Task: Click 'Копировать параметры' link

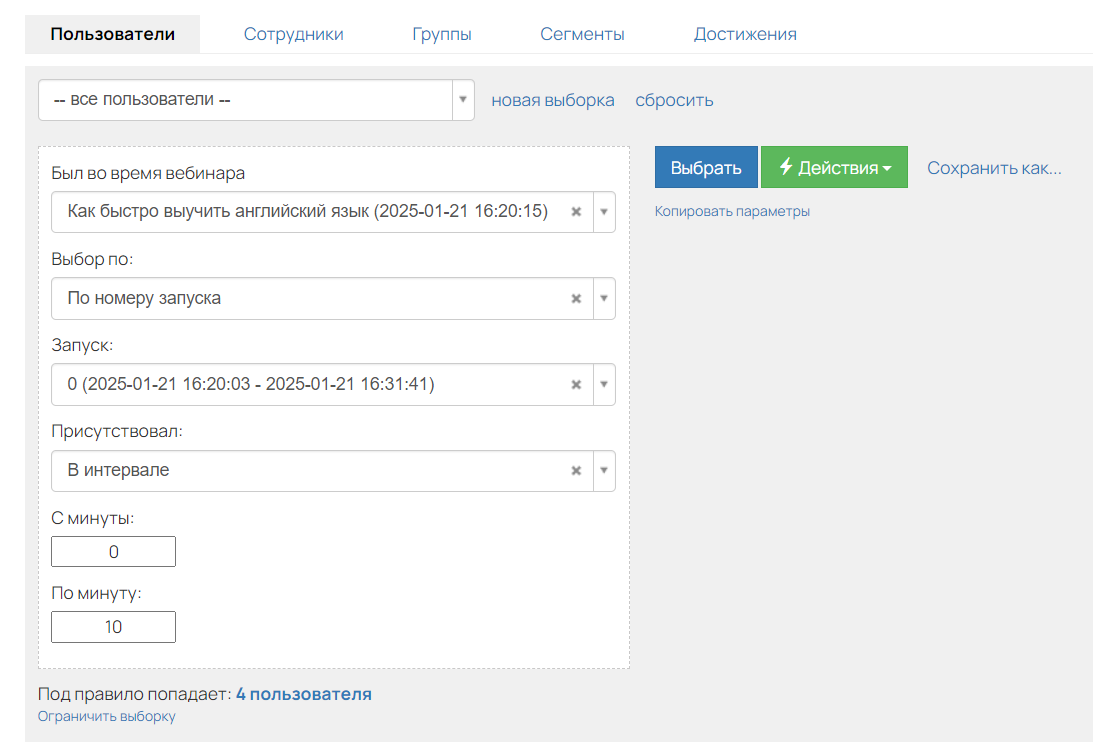Action: [732, 211]
